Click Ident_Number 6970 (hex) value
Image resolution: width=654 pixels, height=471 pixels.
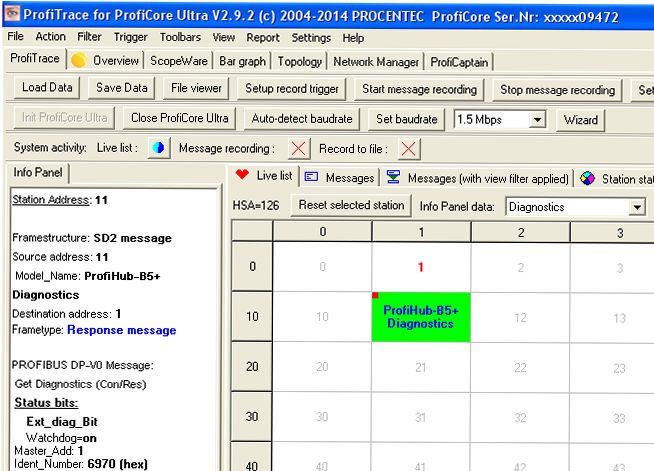pyautogui.click(x=117, y=464)
